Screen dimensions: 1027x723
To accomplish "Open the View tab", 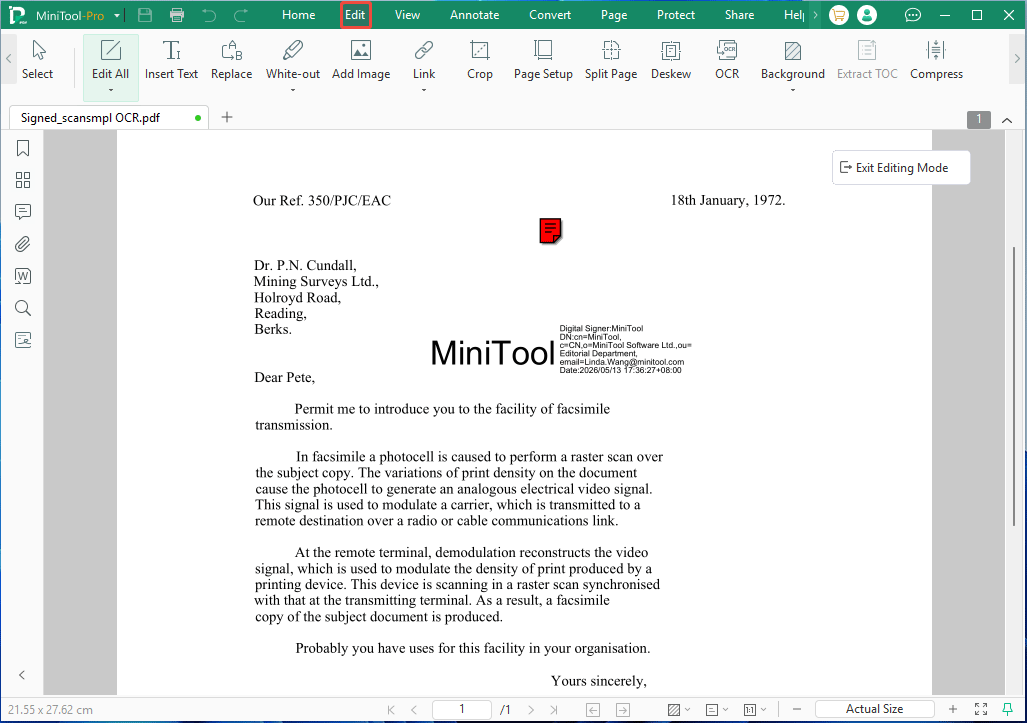I will click(x=407, y=15).
